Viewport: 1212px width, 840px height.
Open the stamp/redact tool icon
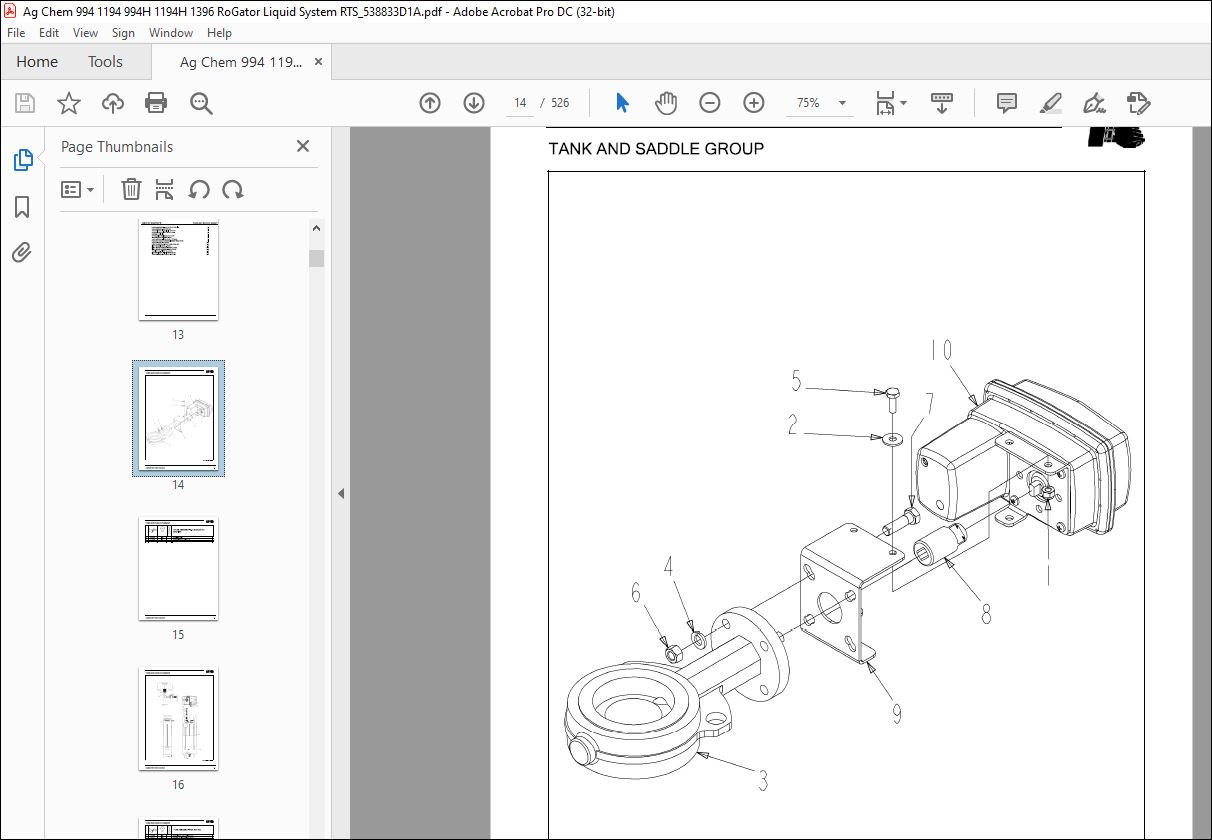pyautogui.click(x=1138, y=103)
